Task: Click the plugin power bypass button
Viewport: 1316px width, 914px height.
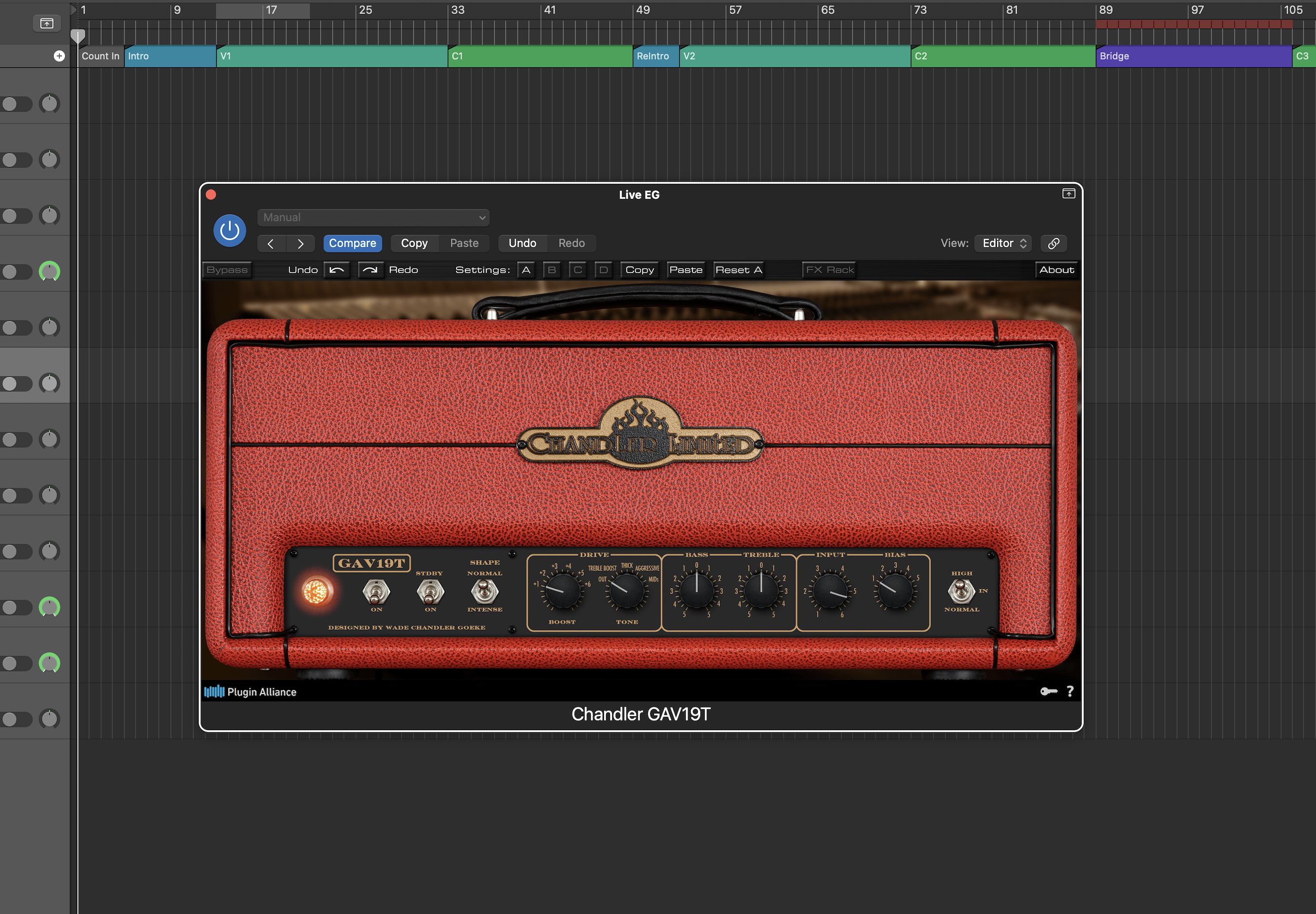Action: click(230, 231)
